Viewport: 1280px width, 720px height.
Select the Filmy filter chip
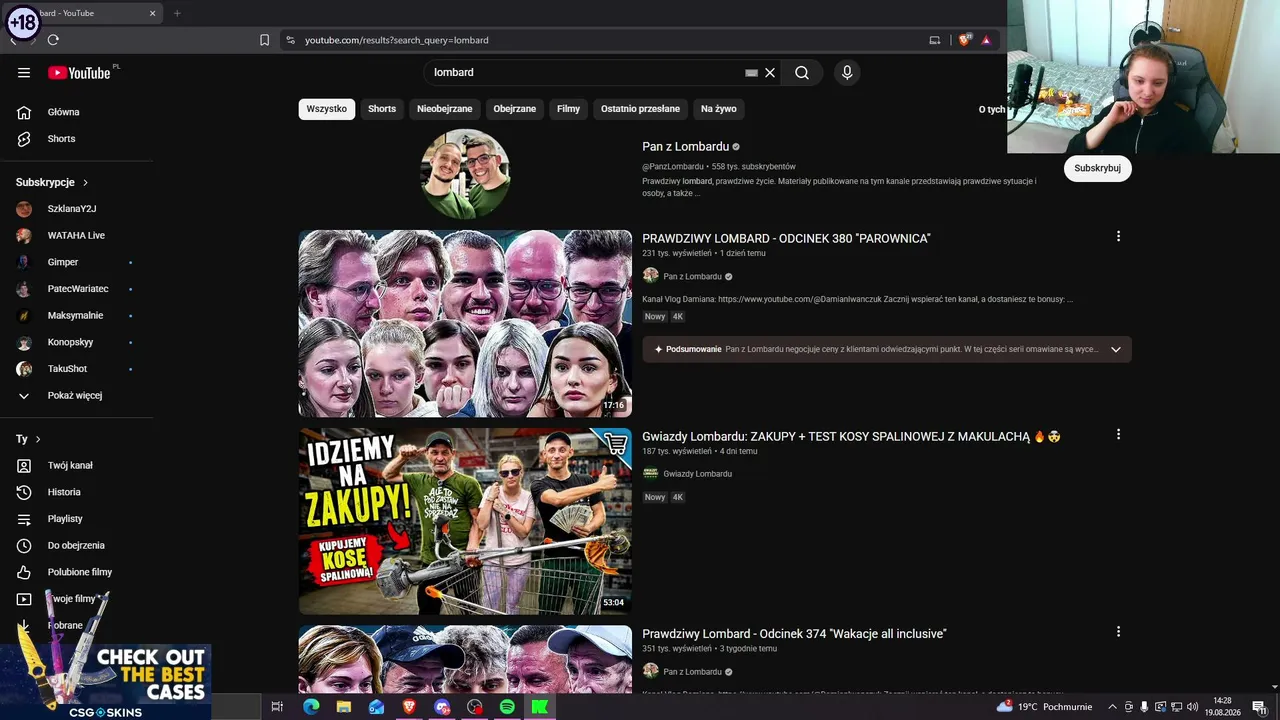569,109
